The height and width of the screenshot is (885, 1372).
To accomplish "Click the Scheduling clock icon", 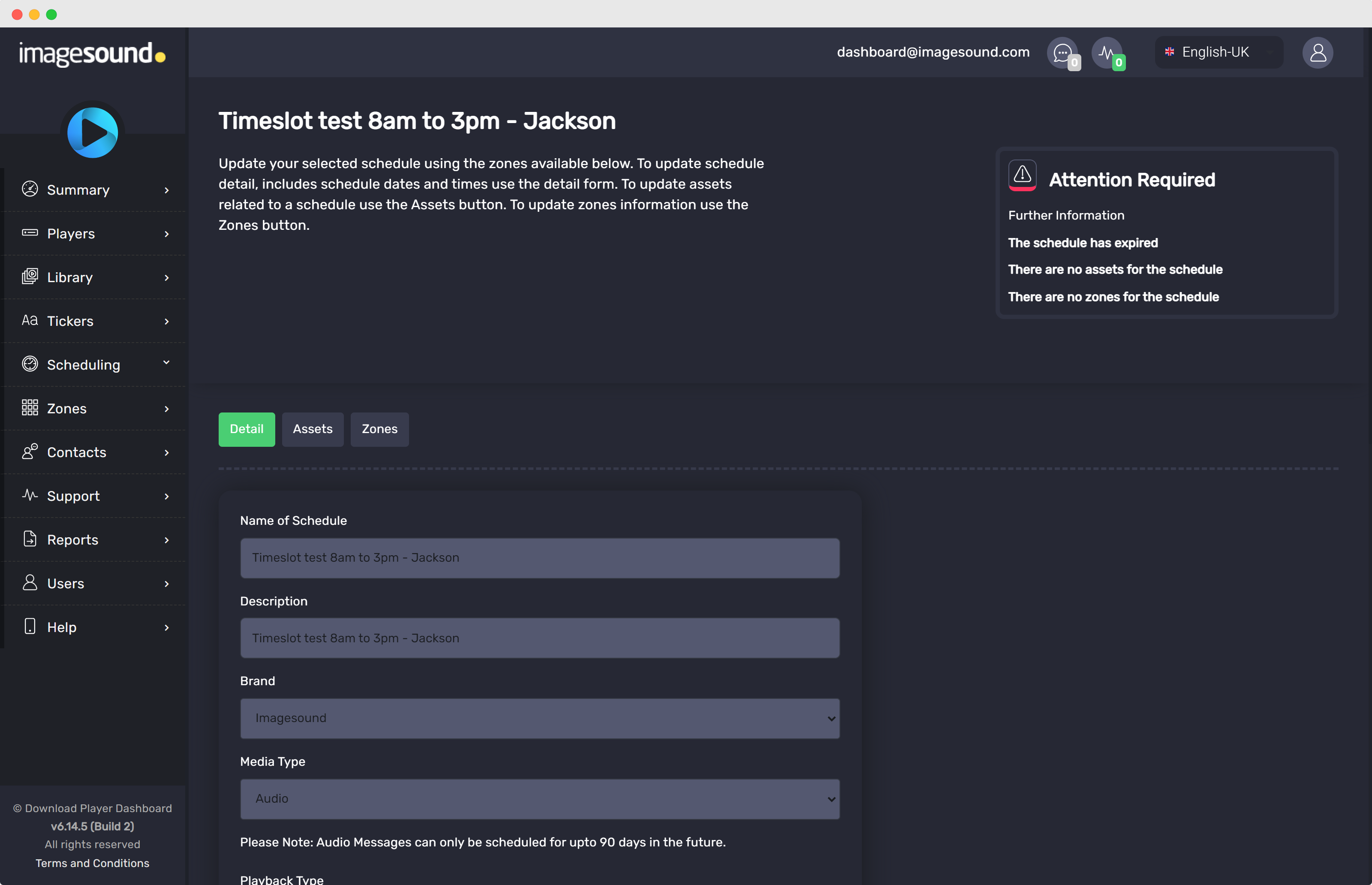I will point(30,364).
